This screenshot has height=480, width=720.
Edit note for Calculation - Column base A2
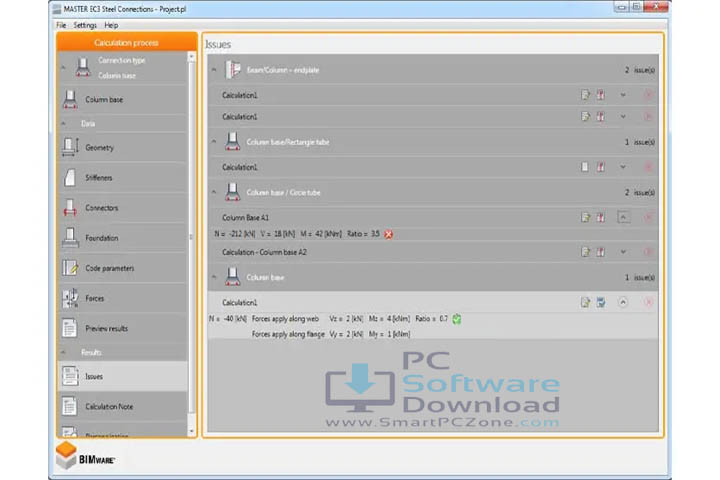point(585,252)
